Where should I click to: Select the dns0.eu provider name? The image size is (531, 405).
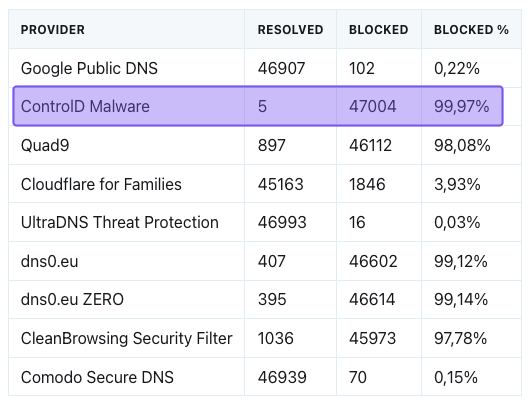point(49,261)
